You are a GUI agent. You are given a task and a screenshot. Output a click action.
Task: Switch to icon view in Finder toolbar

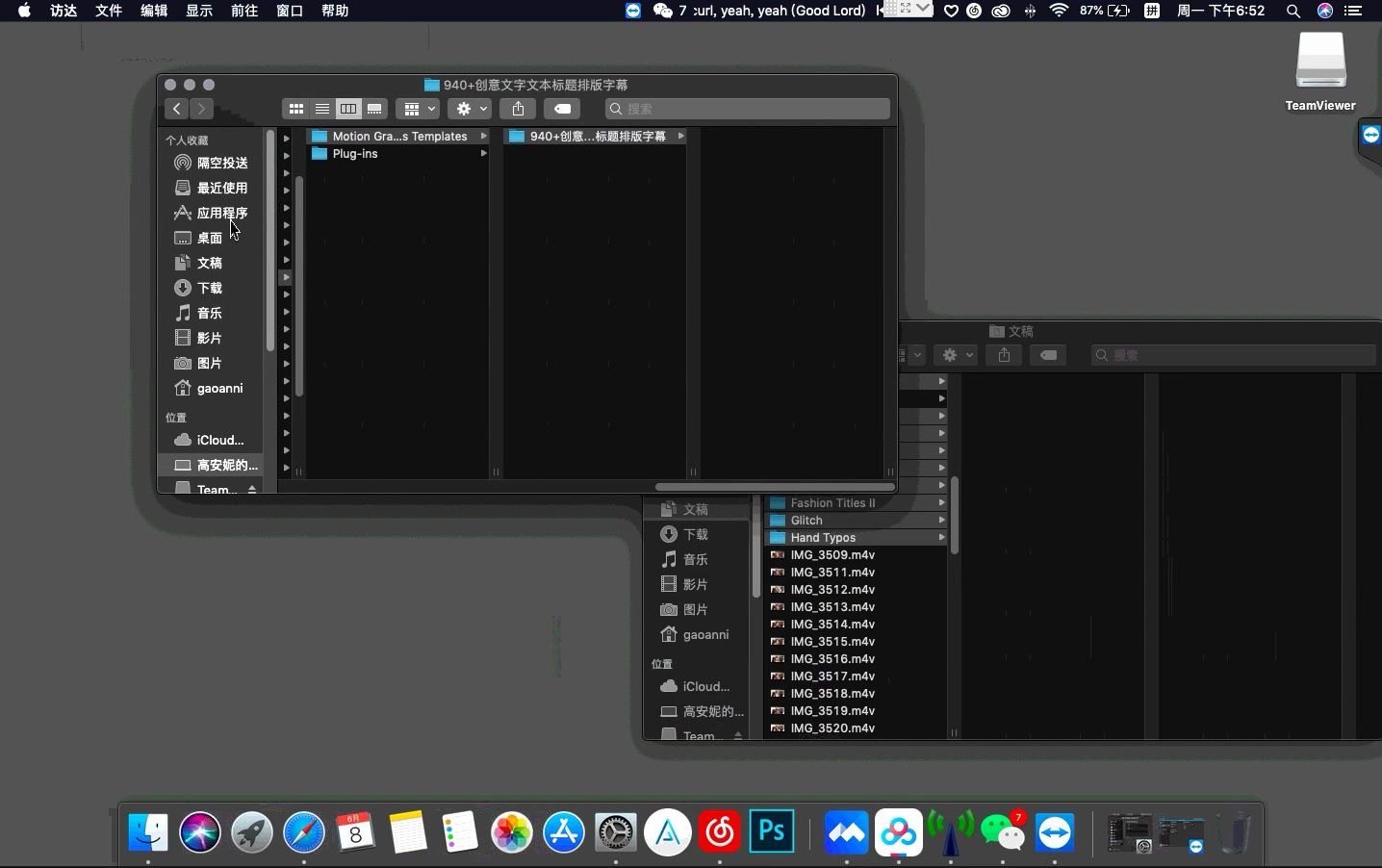[296, 109]
